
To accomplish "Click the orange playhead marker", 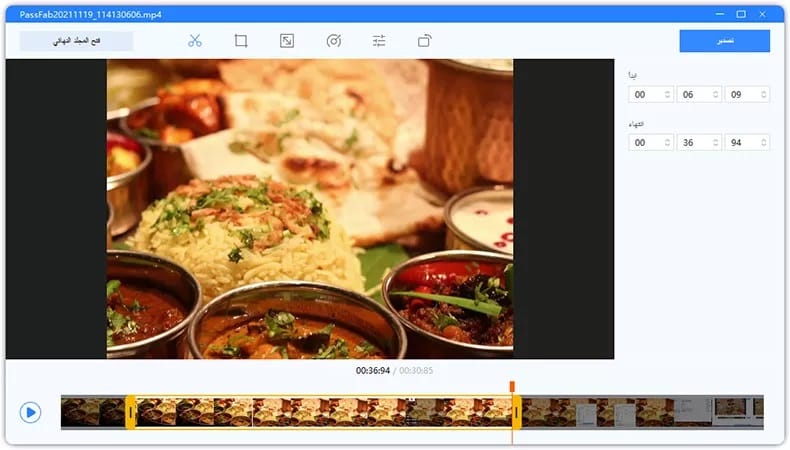I will coord(512,387).
